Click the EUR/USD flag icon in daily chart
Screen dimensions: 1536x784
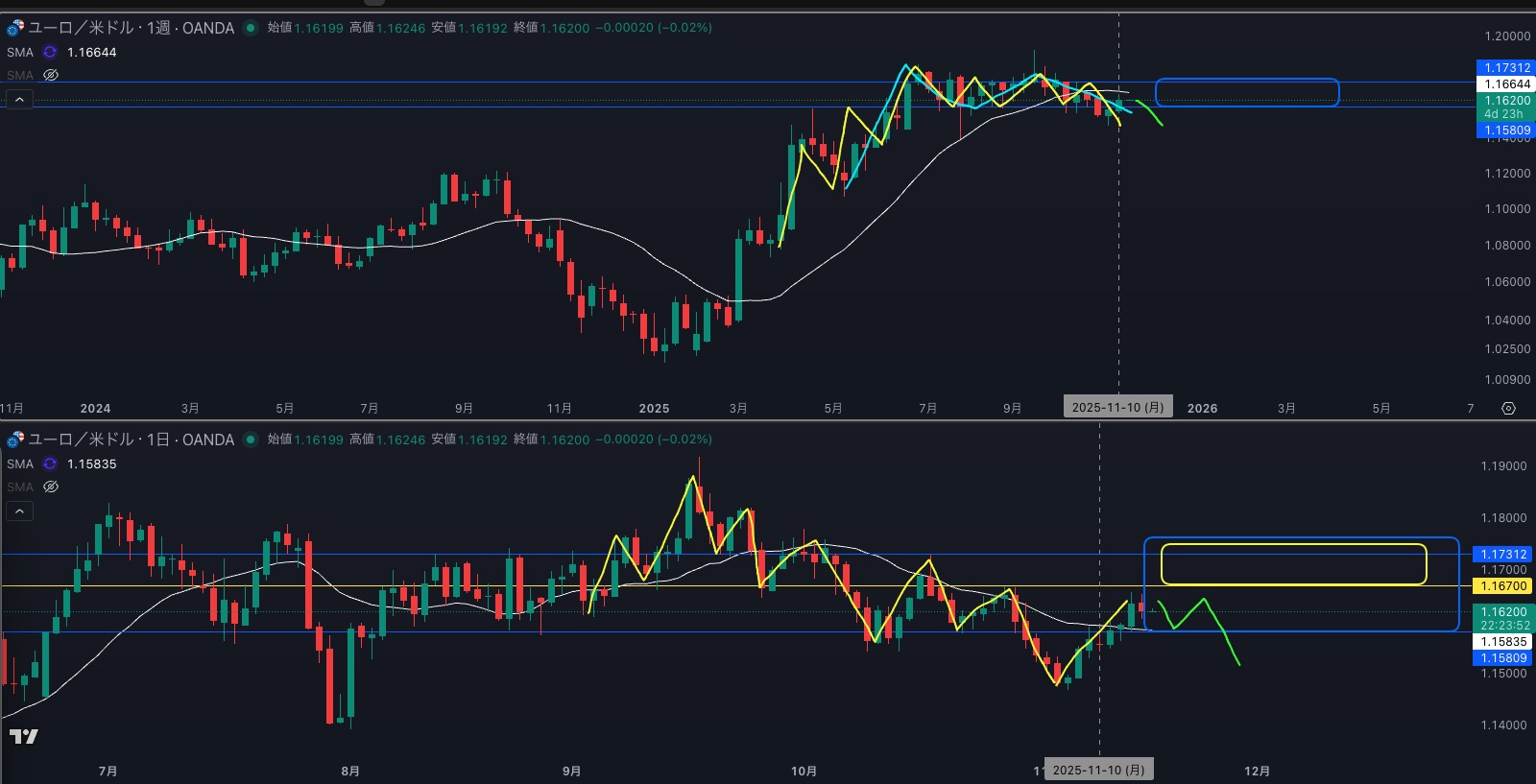coord(15,440)
